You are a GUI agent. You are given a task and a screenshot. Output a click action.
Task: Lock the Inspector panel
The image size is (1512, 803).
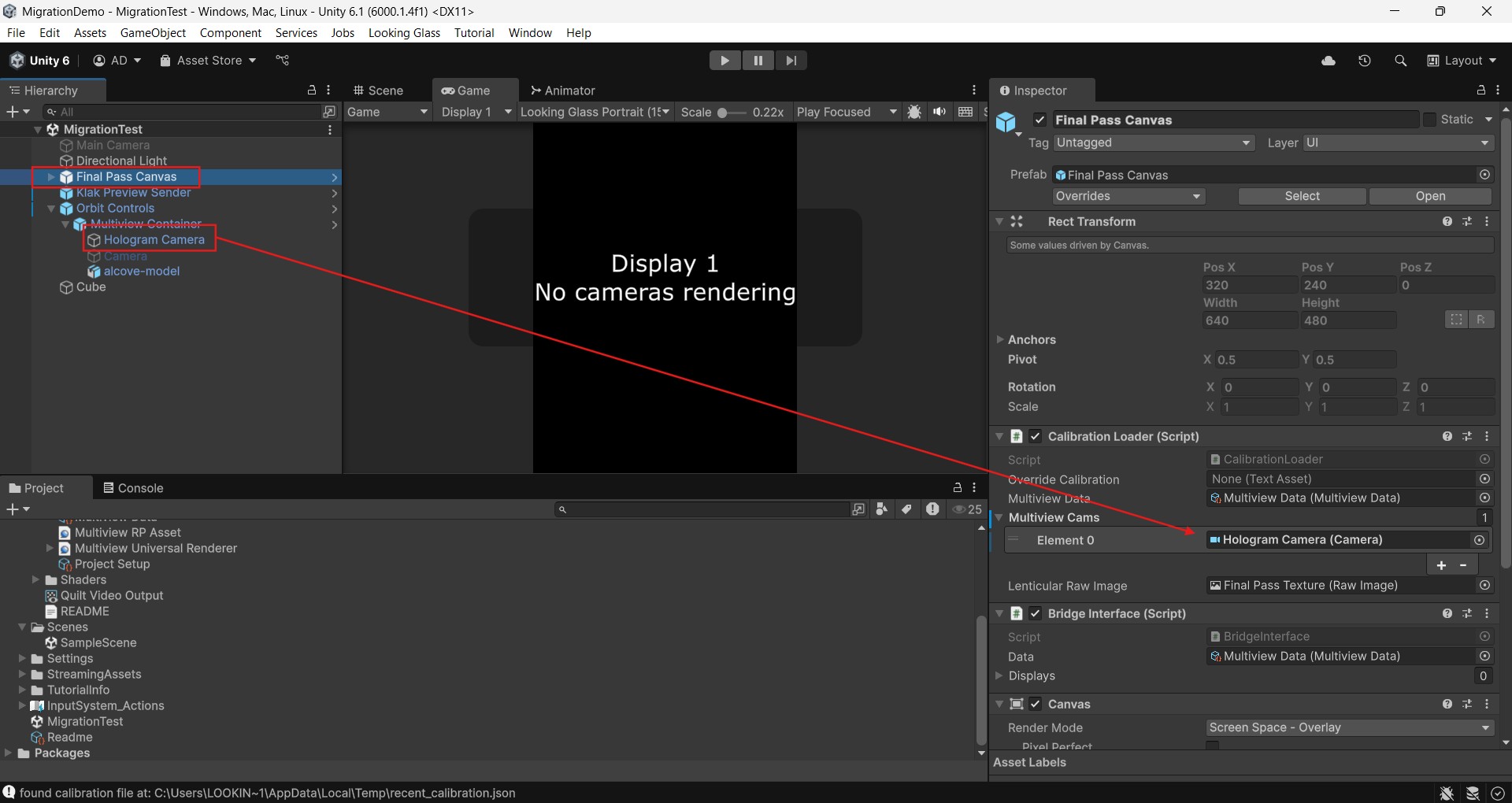(1480, 91)
